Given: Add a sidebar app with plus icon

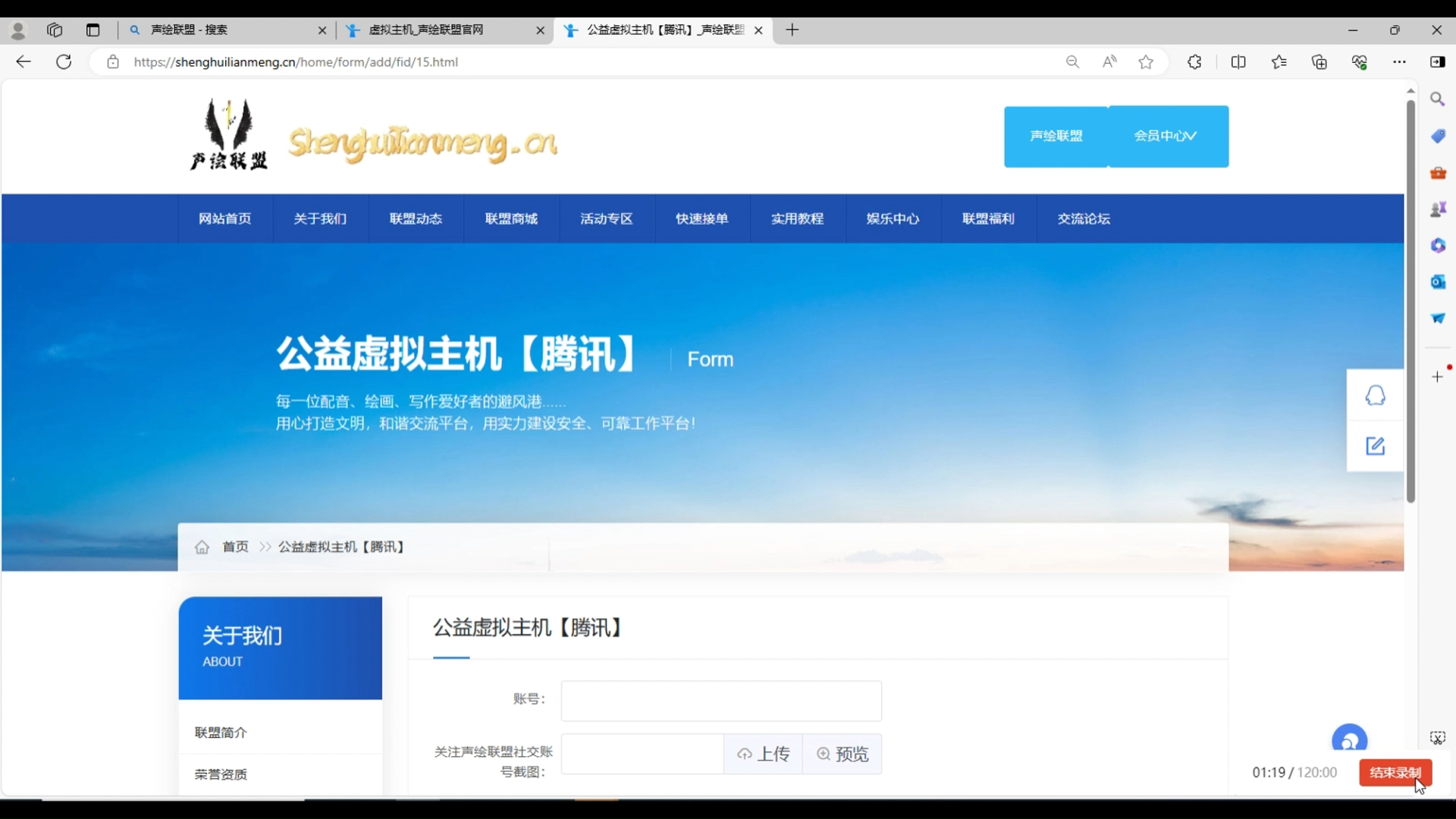Looking at the screenshot, I should (1438, 377).
